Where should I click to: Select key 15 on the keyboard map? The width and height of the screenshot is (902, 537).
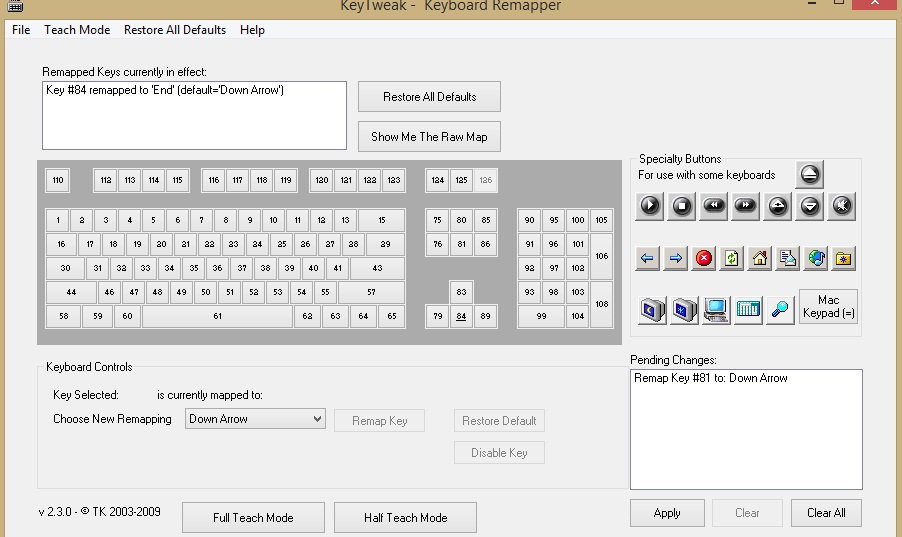pyautogui.click(x=382, y=220)
